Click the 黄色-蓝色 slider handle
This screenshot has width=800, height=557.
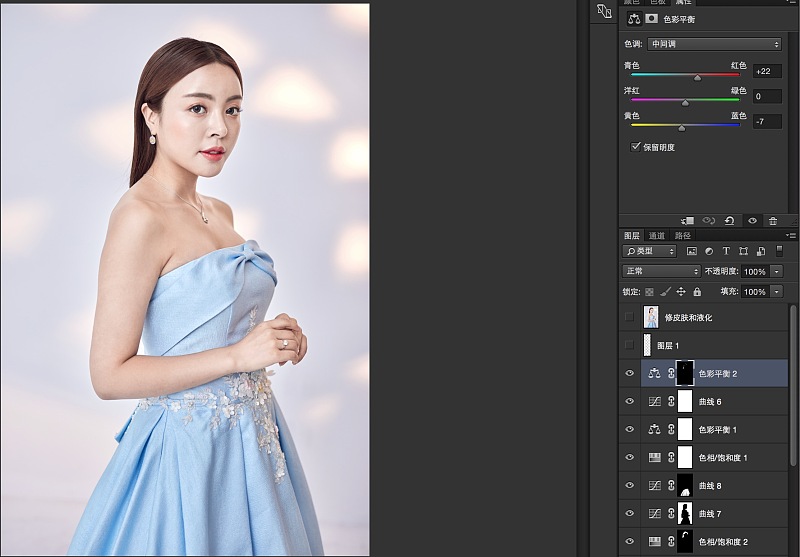tap(682, 128)
